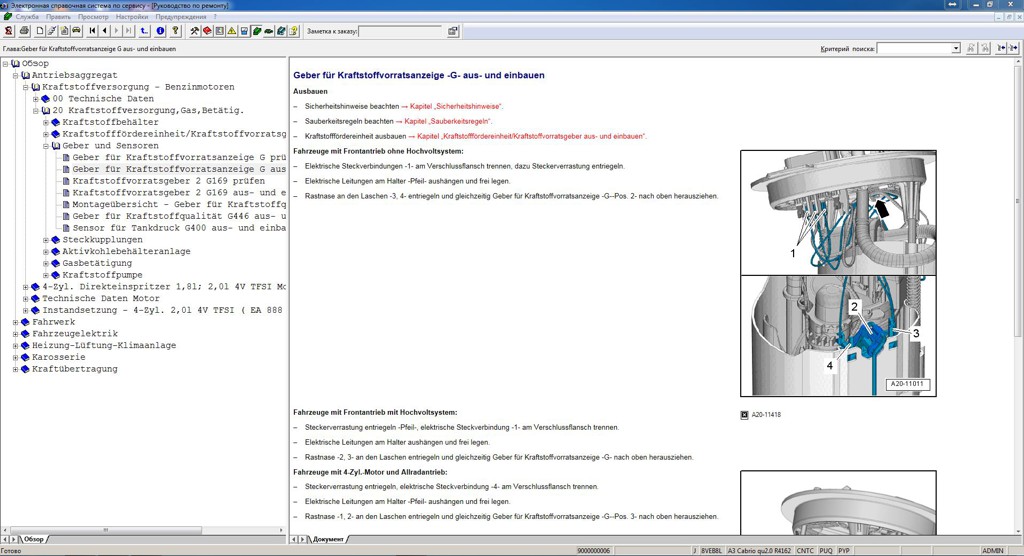
Task: Click the fuel sender illustration A20-11011
Action: tap(838, 273)
